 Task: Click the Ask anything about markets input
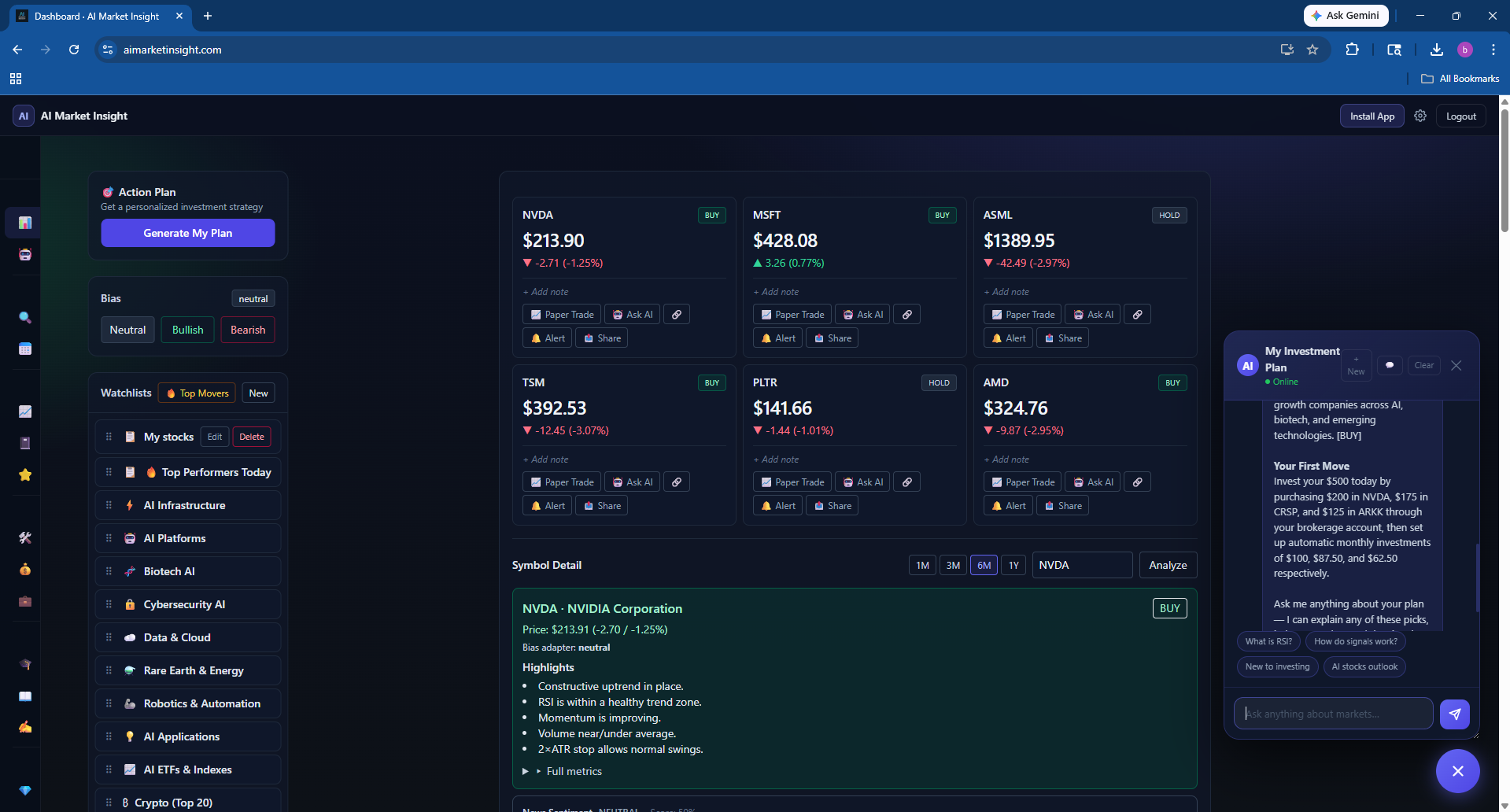point(1333,714)
